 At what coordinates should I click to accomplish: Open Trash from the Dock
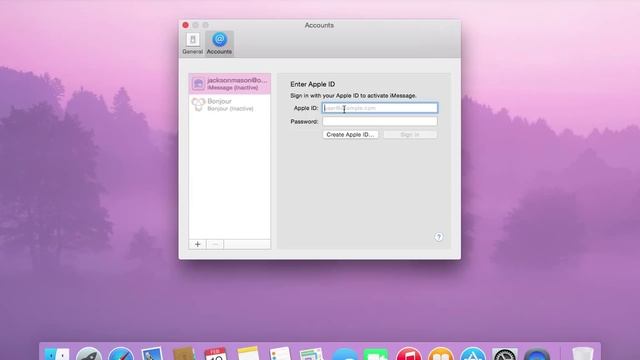pos(582,354)
